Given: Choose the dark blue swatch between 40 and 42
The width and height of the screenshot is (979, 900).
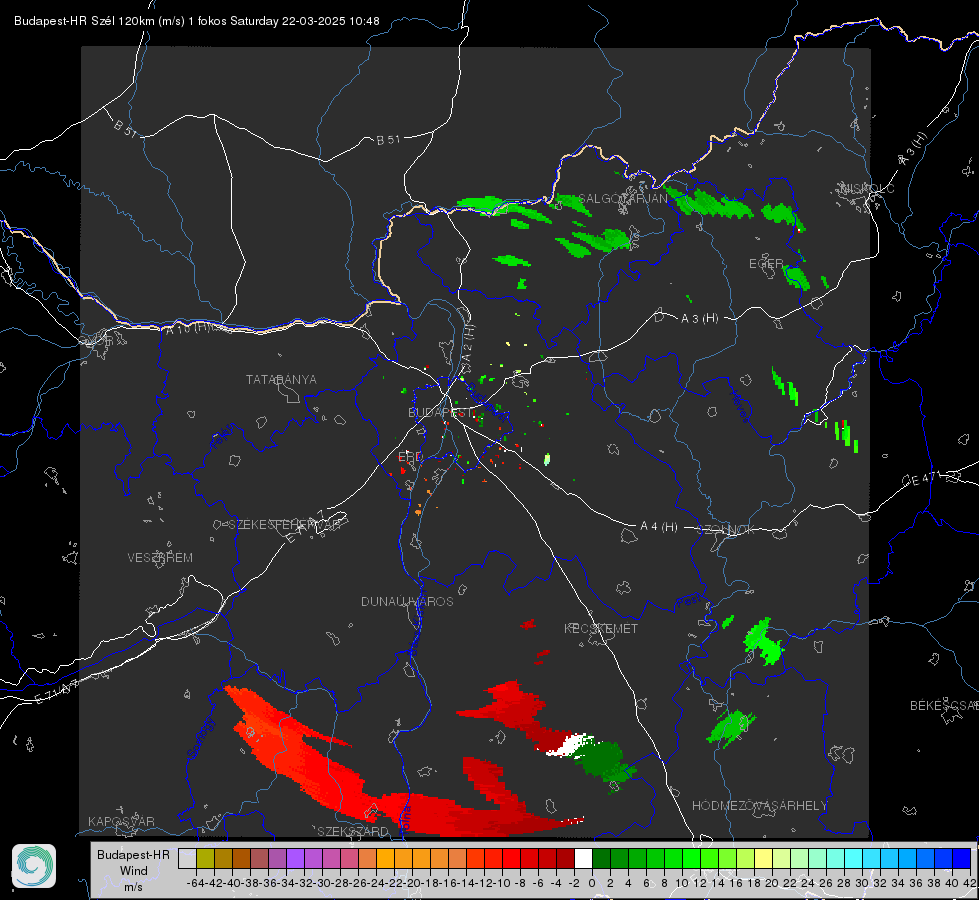Looking at the screenshot, I should click(x=961, y=858).
